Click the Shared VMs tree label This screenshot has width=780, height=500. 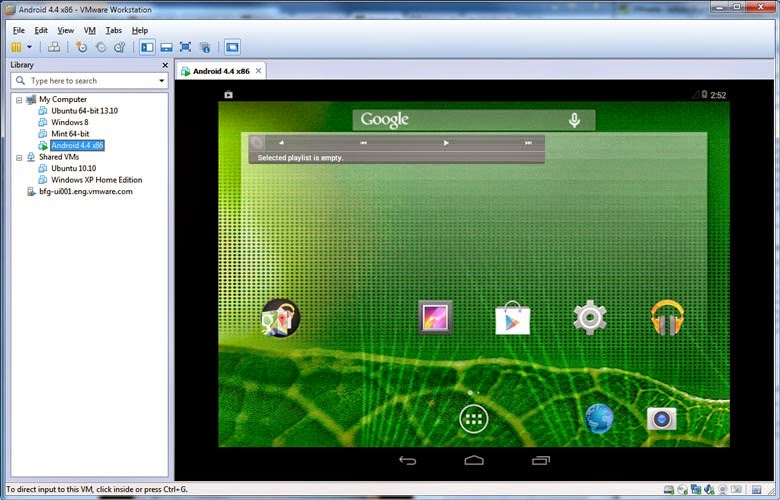click(x=59, y=157)
